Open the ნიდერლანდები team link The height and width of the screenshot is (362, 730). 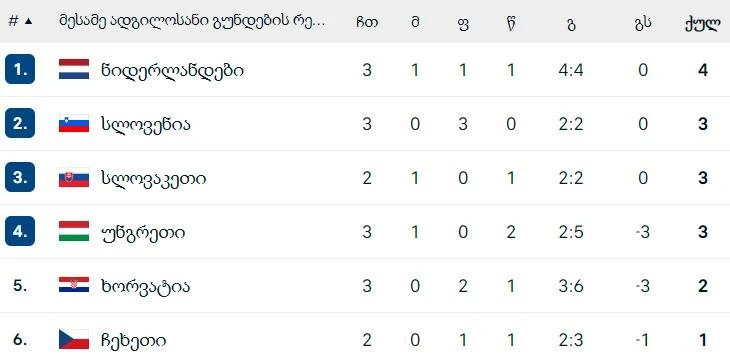[x=172, y=71]
